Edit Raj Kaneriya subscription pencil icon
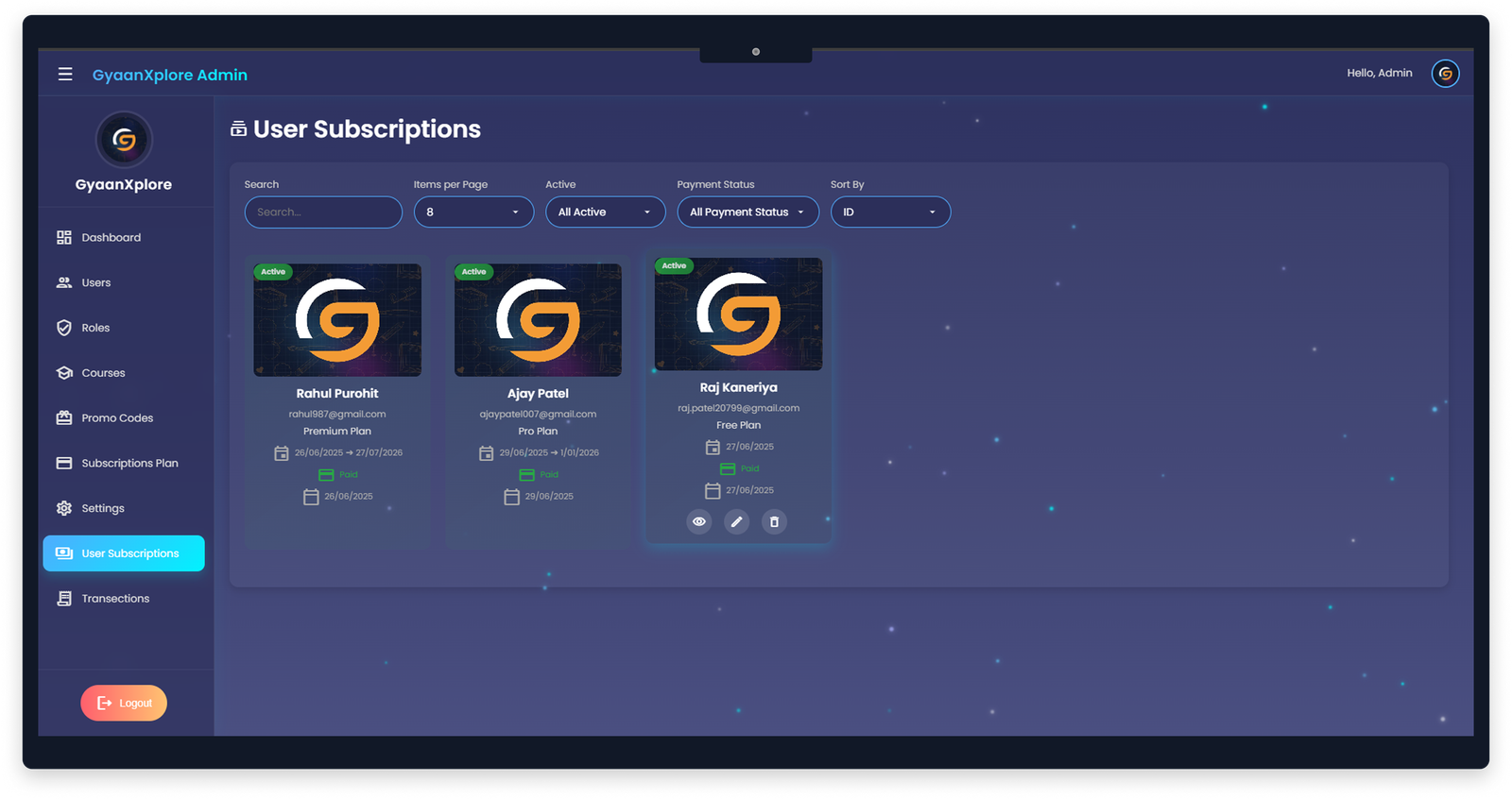This screenshot has width=1512, height=799. point(737,521)
